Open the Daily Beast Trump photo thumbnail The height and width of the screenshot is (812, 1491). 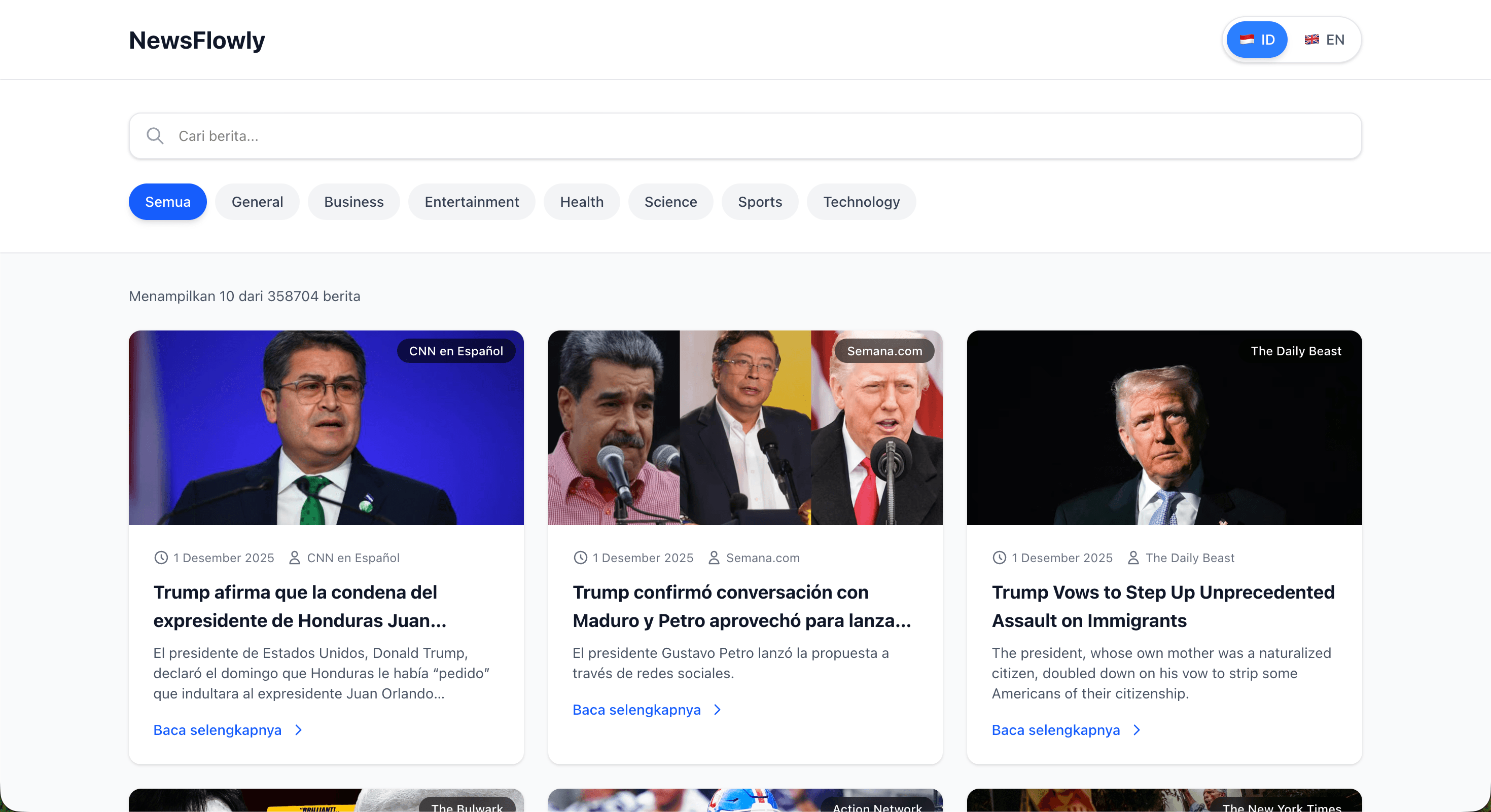tap(1164, 428)
